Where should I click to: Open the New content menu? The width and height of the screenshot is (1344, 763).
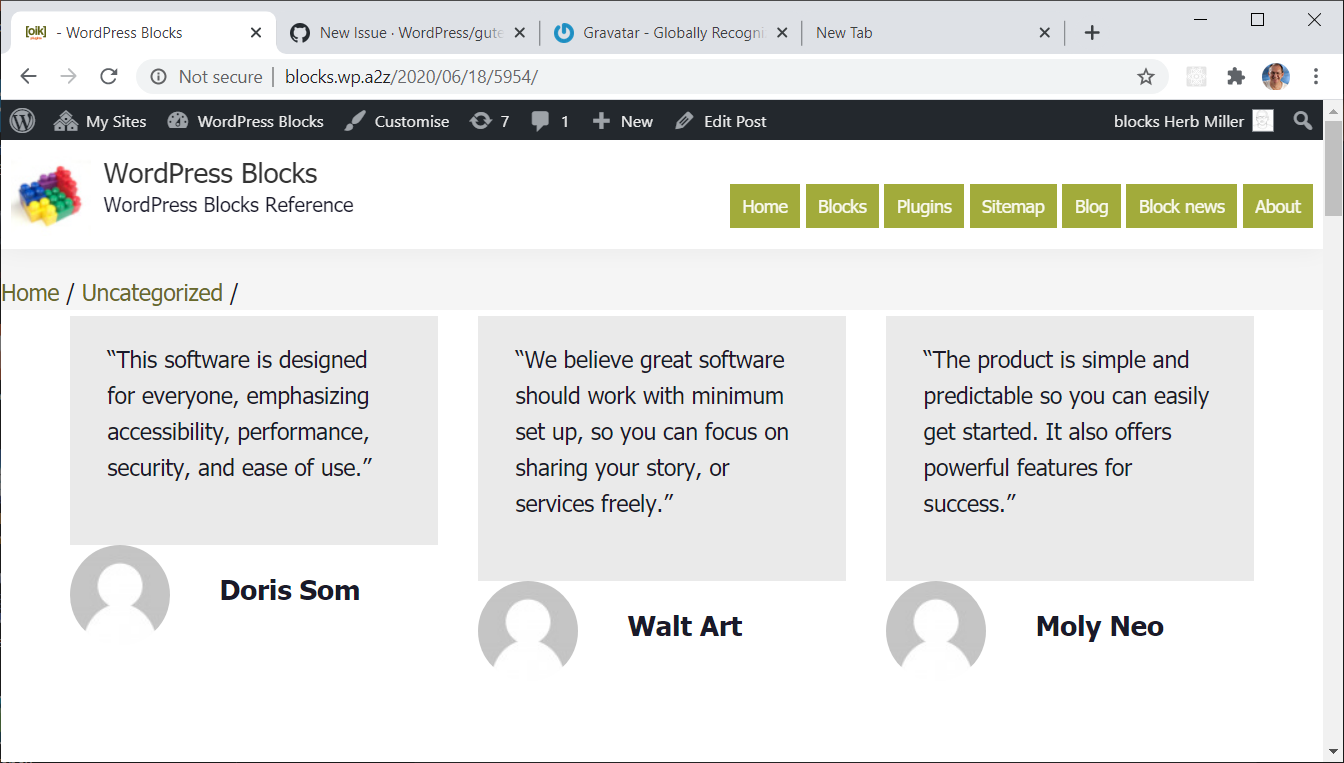622,121
